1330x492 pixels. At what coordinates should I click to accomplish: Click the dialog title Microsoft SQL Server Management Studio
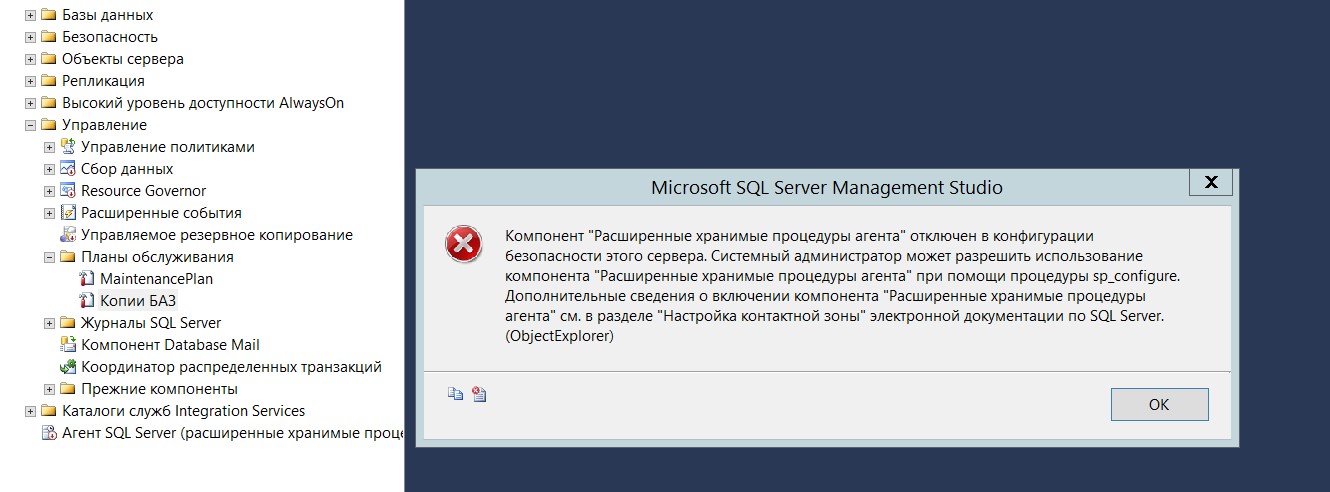pos(827,187)
